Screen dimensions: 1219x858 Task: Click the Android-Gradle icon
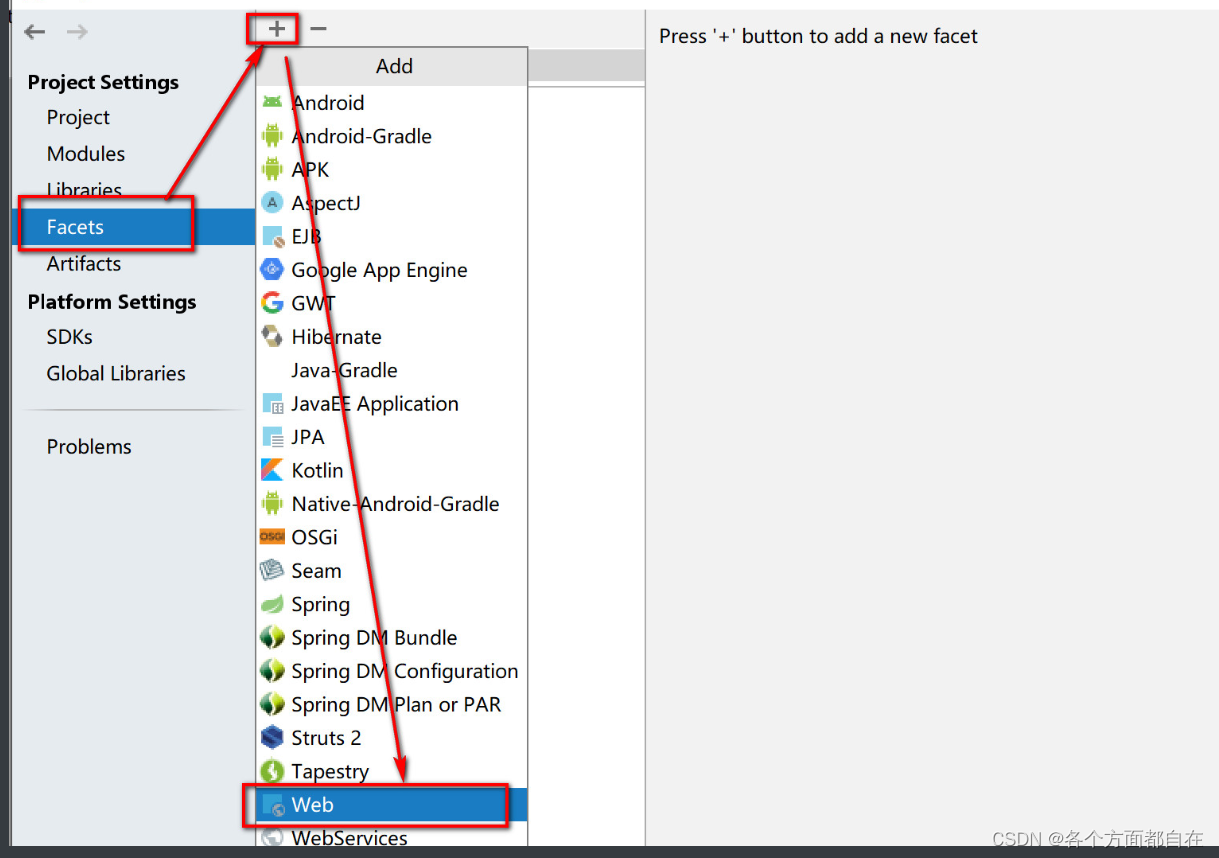click(272, 136)
